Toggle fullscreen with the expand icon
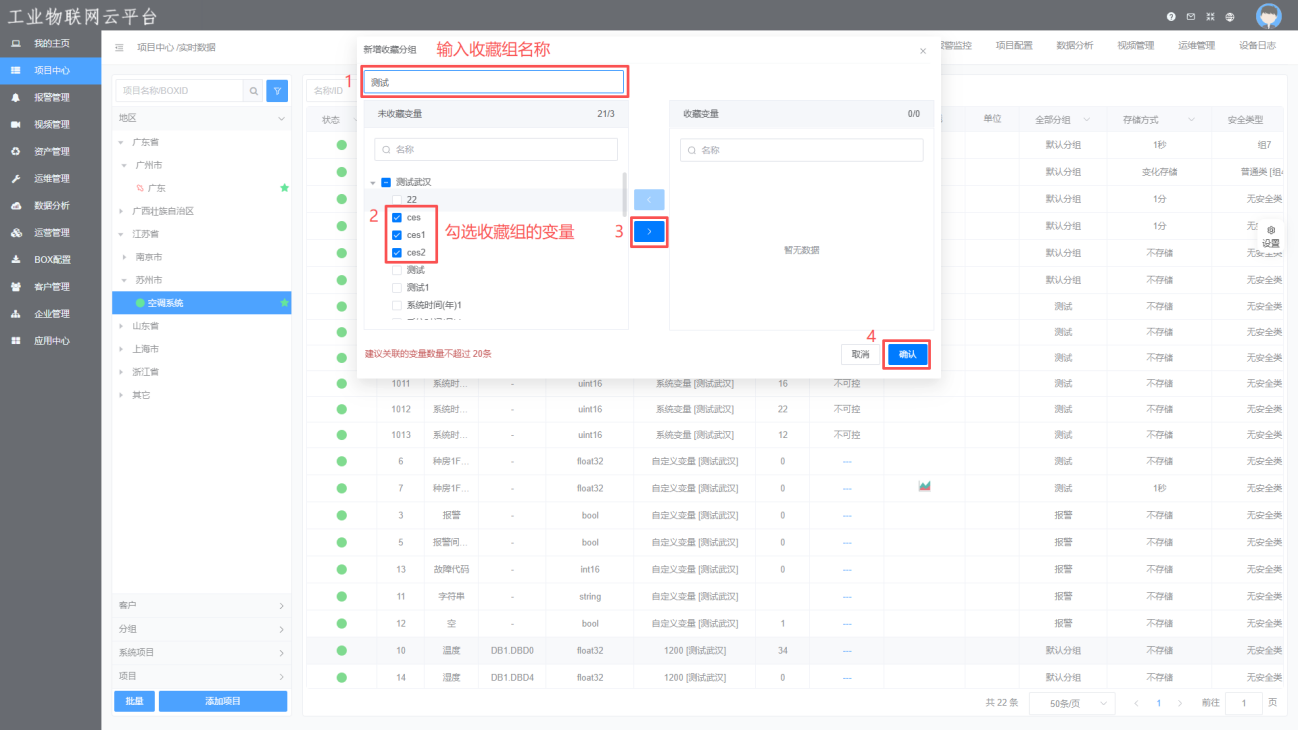Image resolution: width=1298 pixels, height=730 pixels. (1210, 17)
